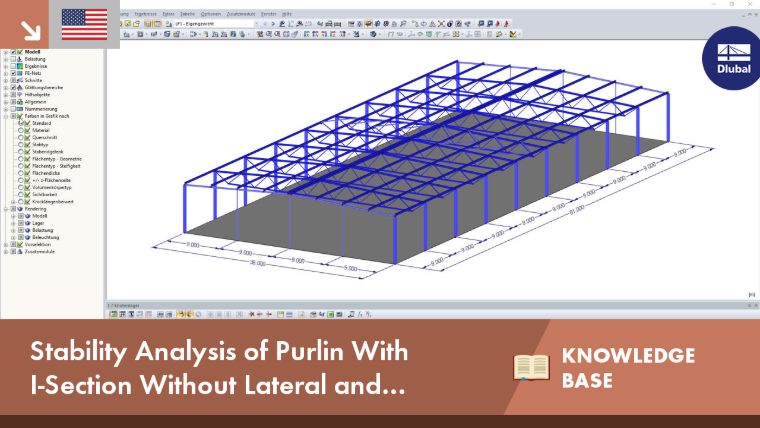Click the Stability Analysis of Purlin article title

pyautogui.click(x=219, y=367)
